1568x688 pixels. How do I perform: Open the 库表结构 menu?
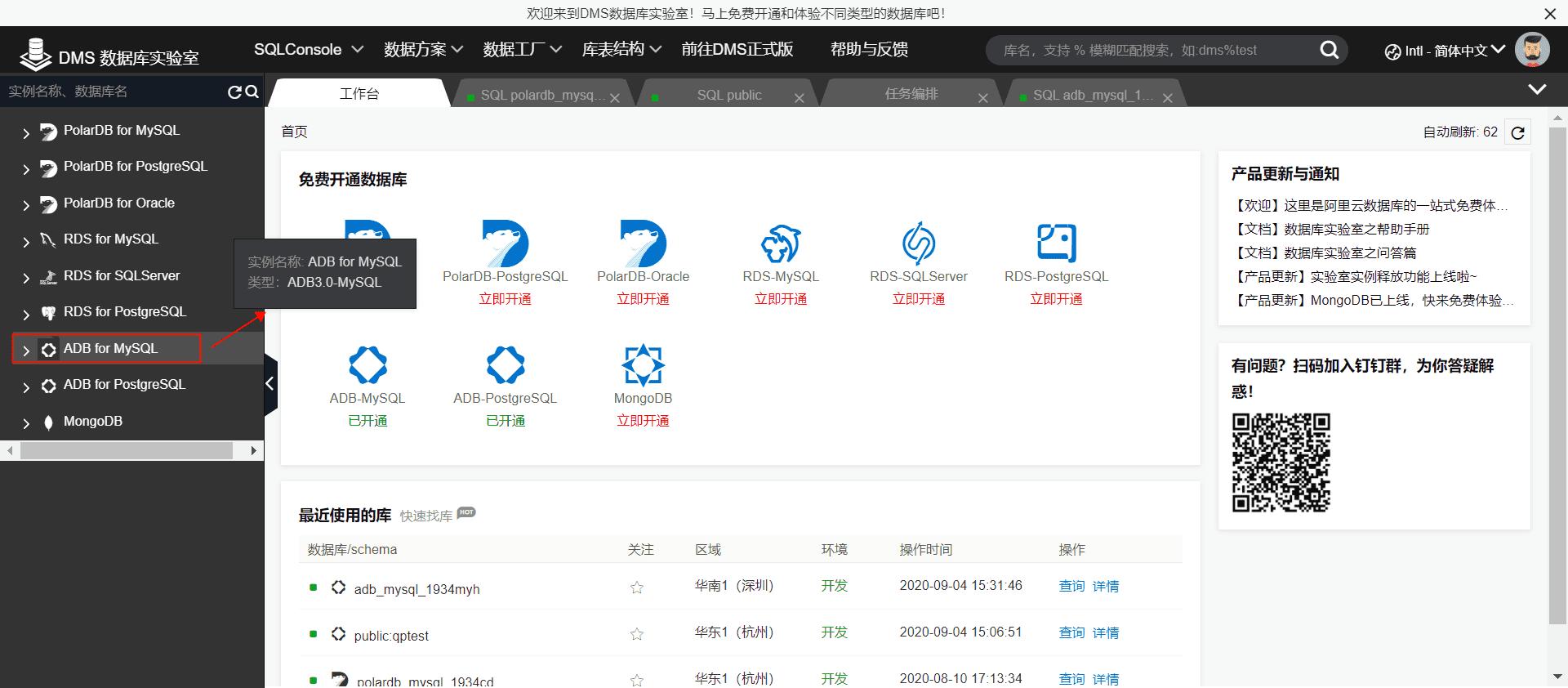tap(621, 50)
